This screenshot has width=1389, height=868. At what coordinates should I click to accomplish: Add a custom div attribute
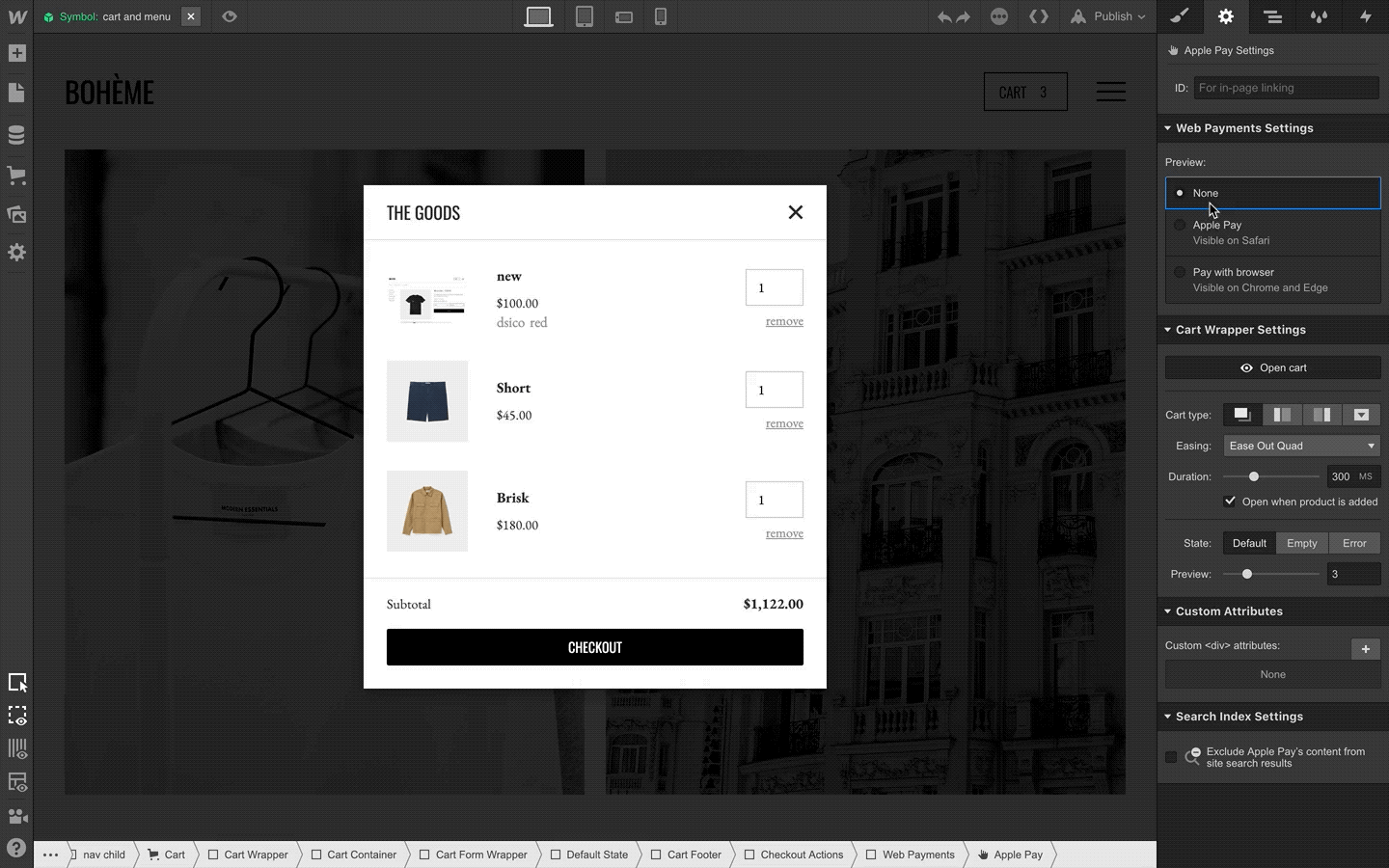(x=1365, y=649)
